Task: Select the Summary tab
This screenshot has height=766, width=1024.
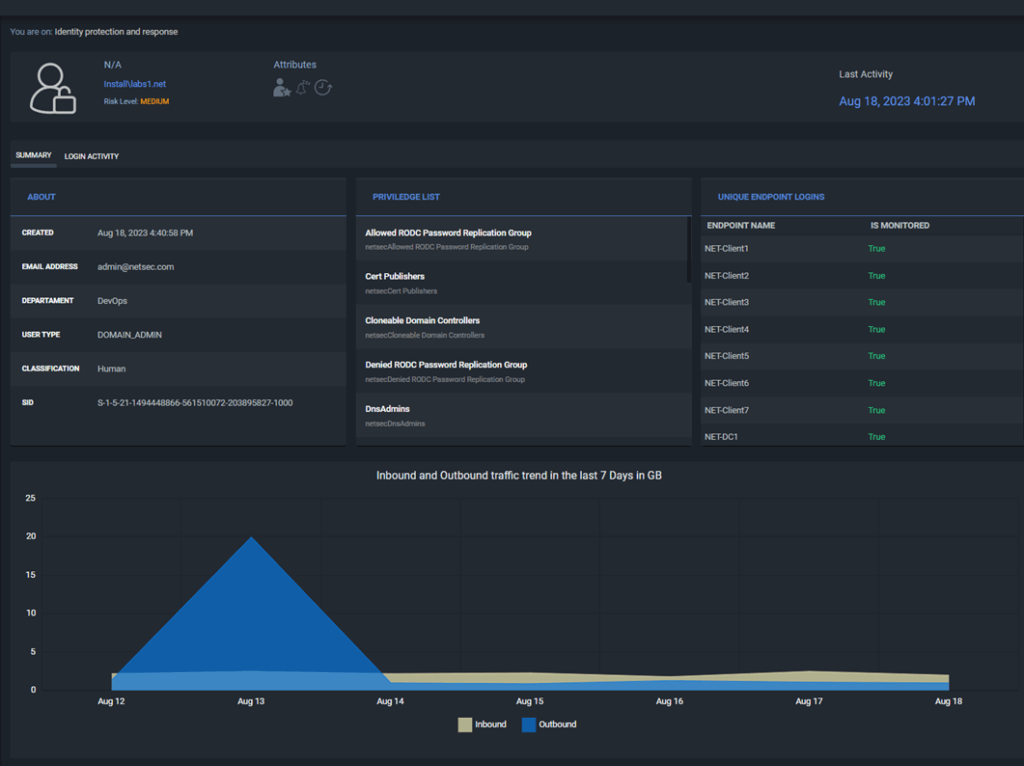Action: (33, 156)
